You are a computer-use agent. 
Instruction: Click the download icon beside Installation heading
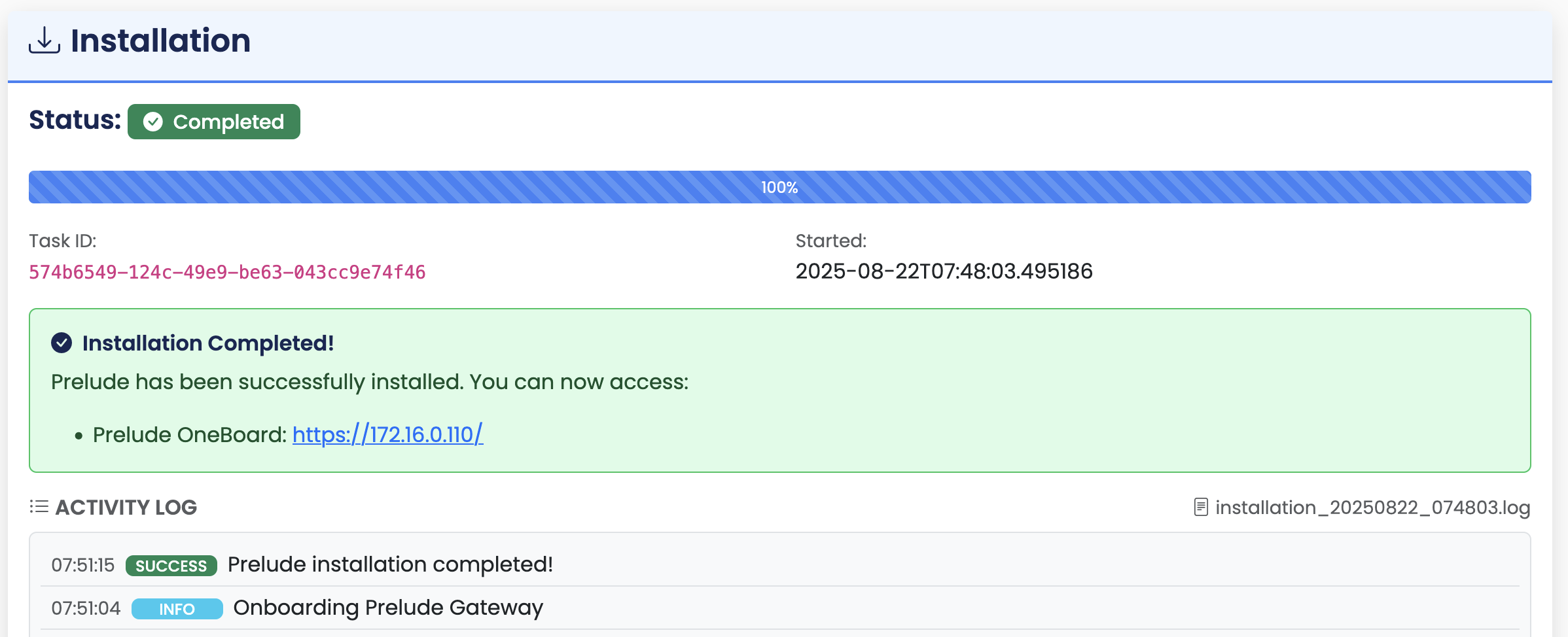45,41
